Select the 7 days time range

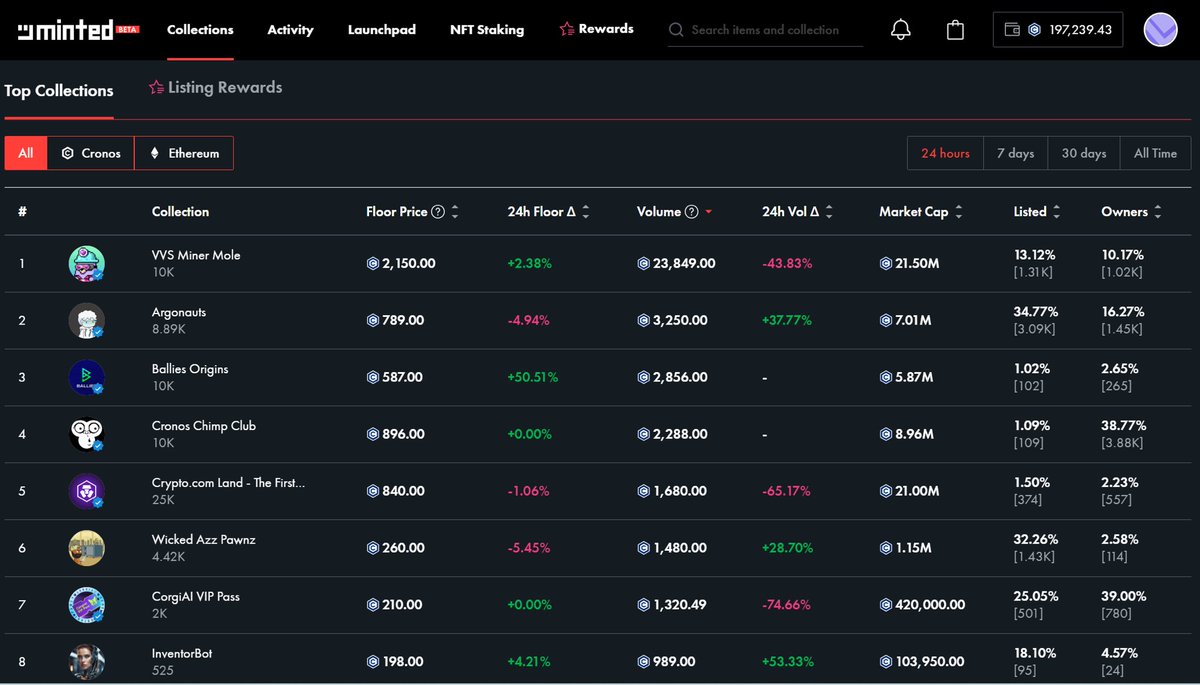(x=1016, y=153)
